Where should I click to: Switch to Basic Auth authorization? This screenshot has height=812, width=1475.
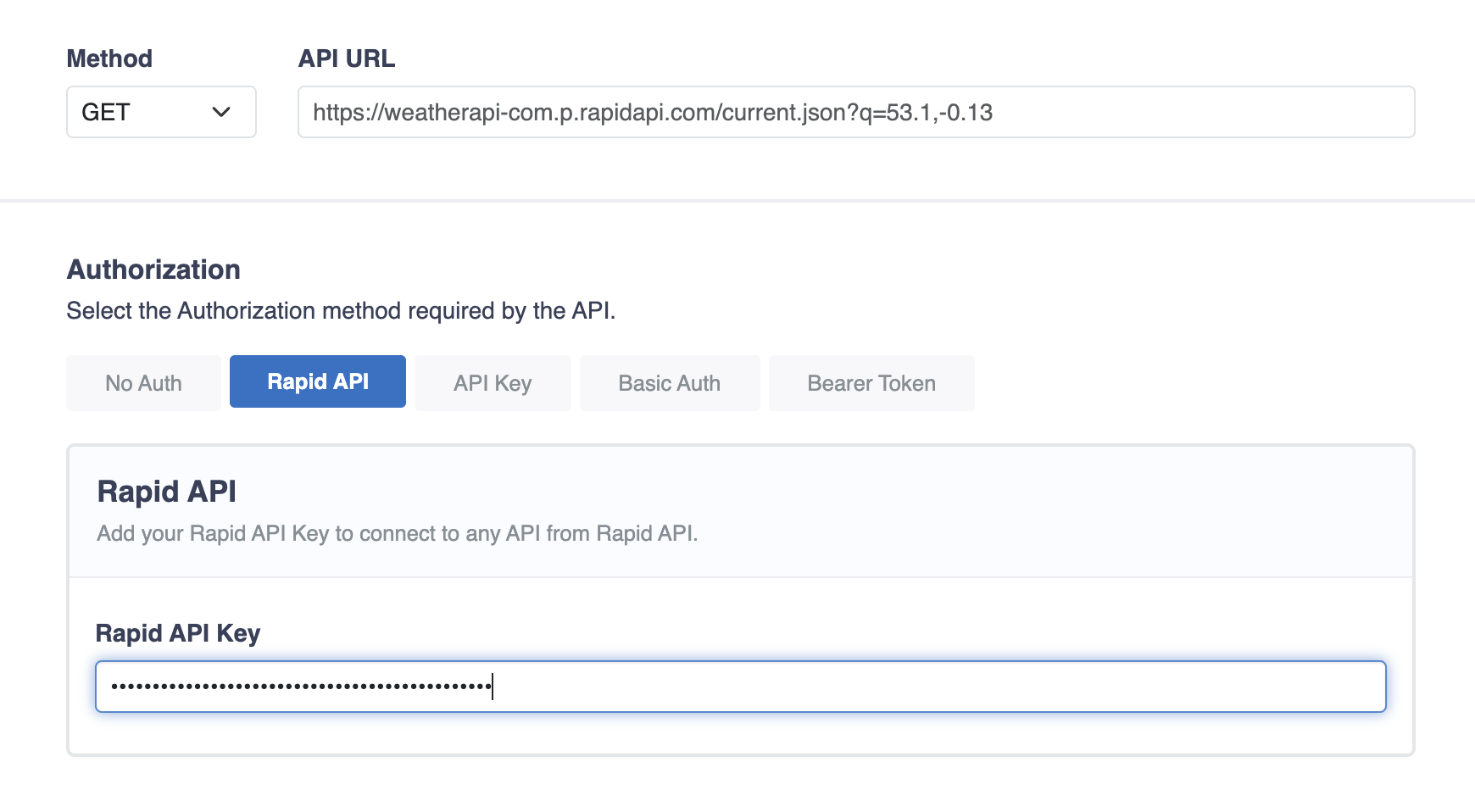670,383
